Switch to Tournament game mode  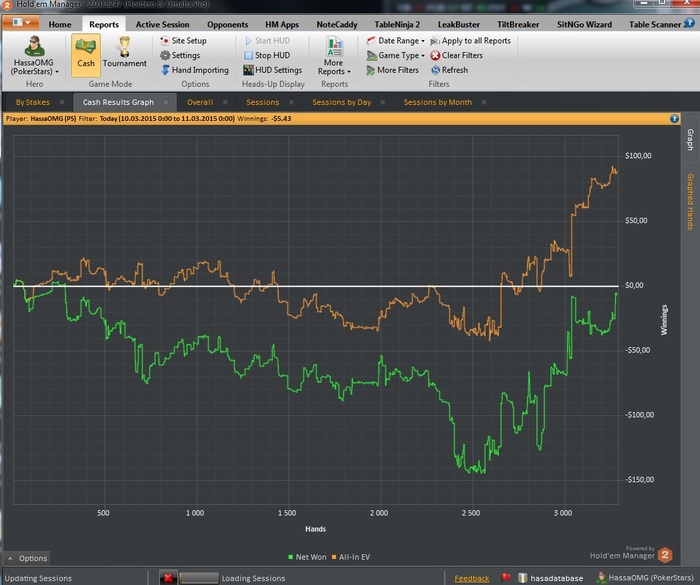(x=125, y=53)
